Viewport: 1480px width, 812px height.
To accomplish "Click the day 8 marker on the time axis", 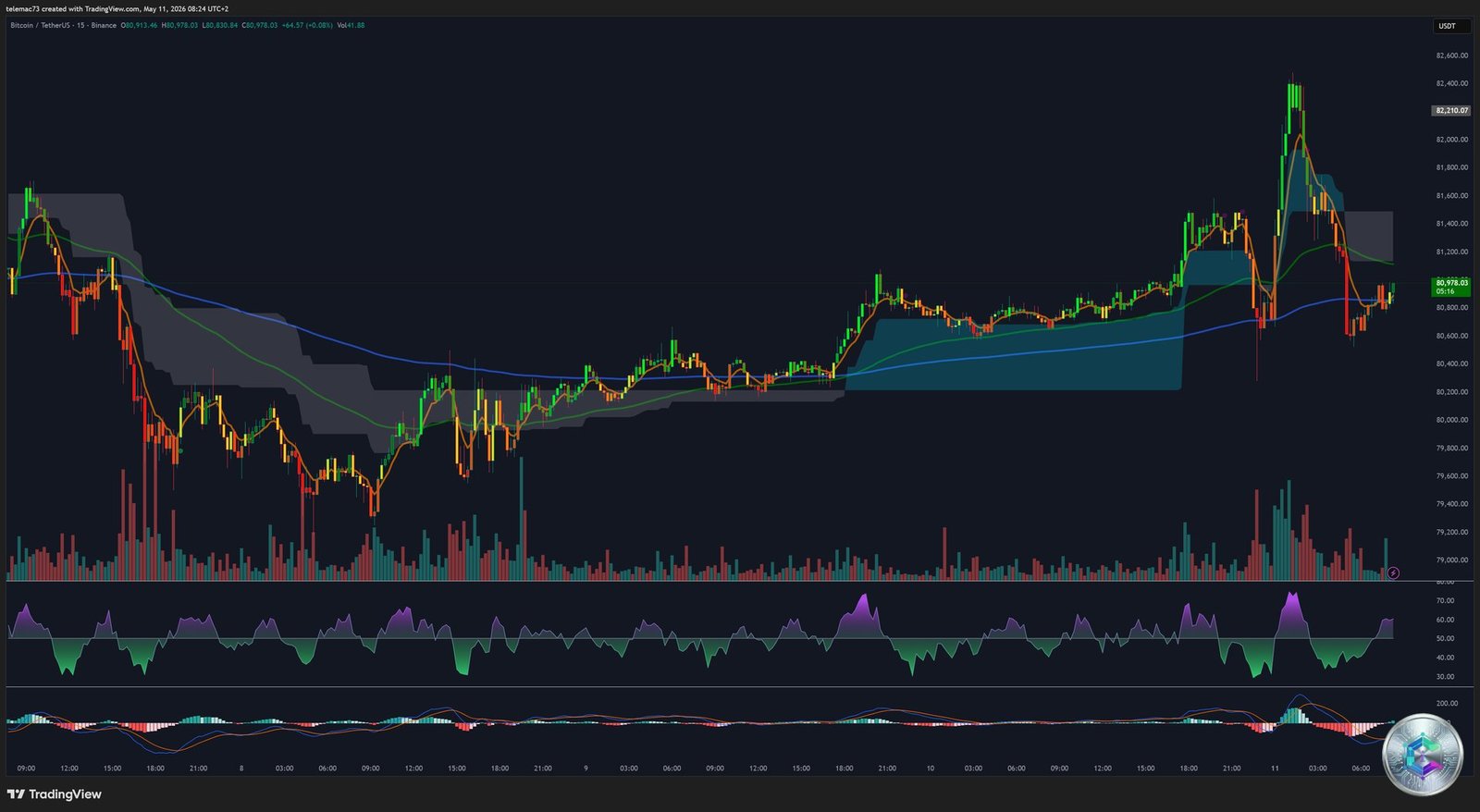I will point(241,769).
